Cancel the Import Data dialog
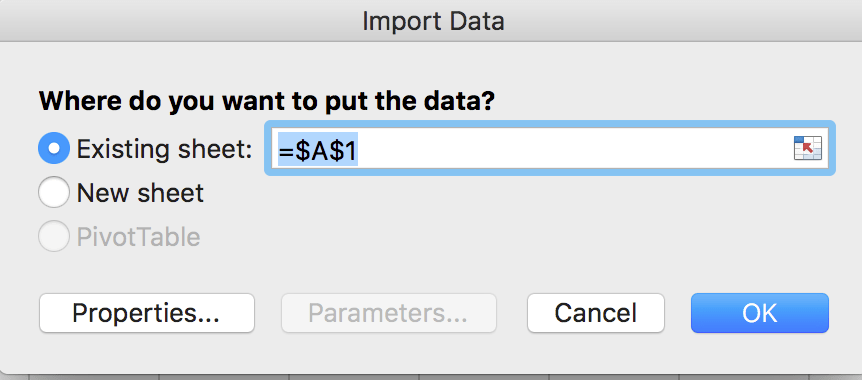 (596, 313)
